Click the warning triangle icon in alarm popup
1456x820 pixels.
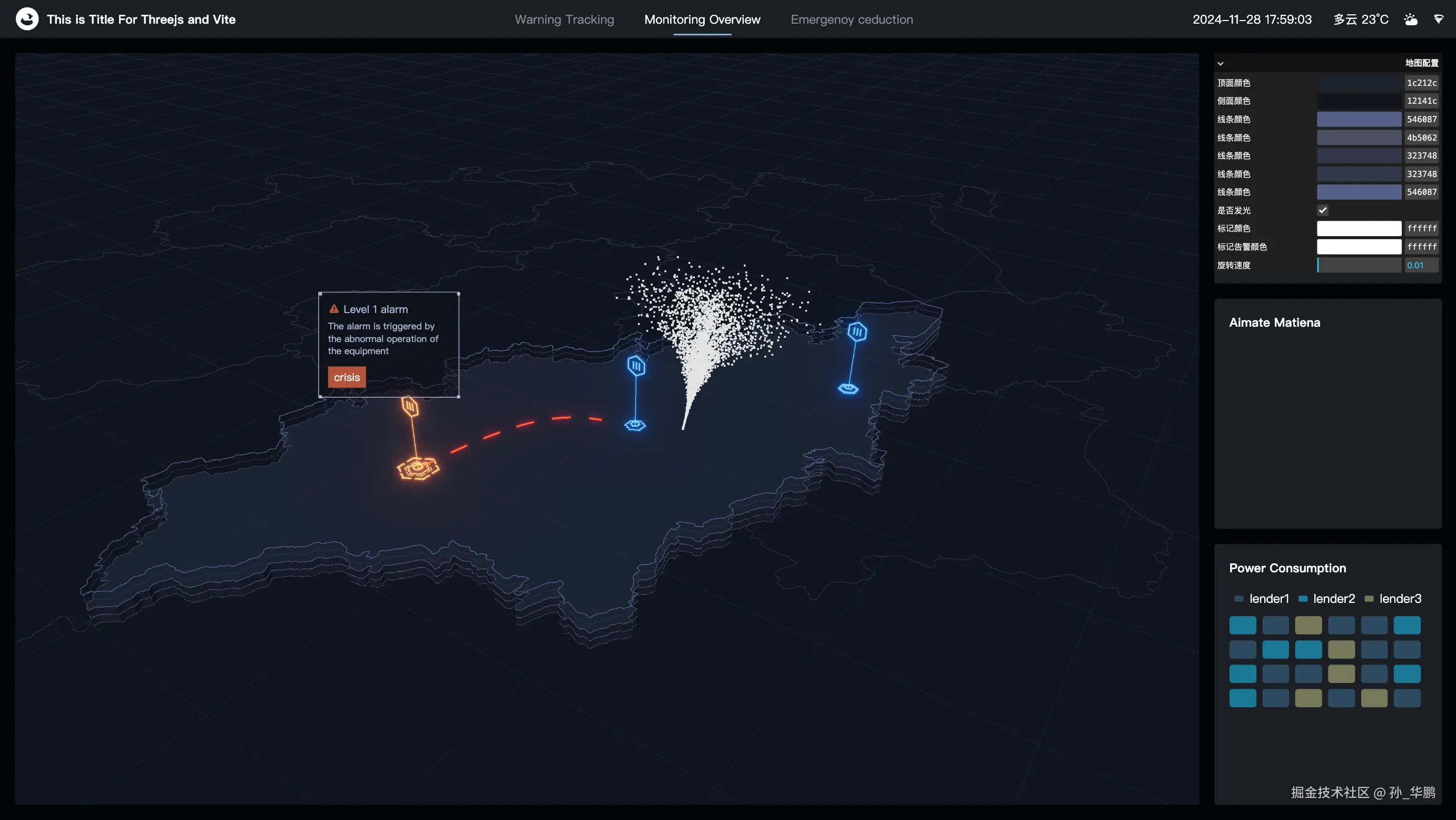point(334,309)
